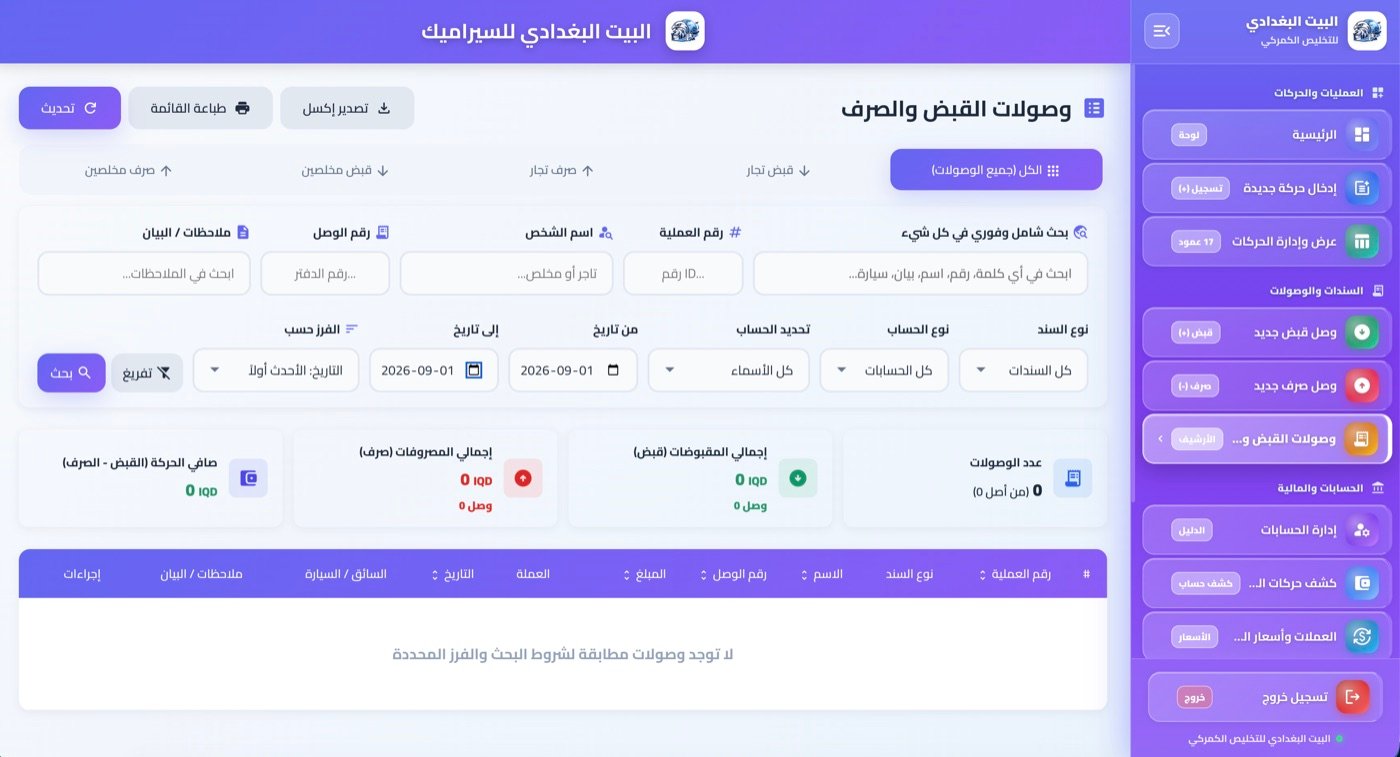Focus the بحث شامل search field
This screenshot has width=1400, height=757.
pos(920,274)
